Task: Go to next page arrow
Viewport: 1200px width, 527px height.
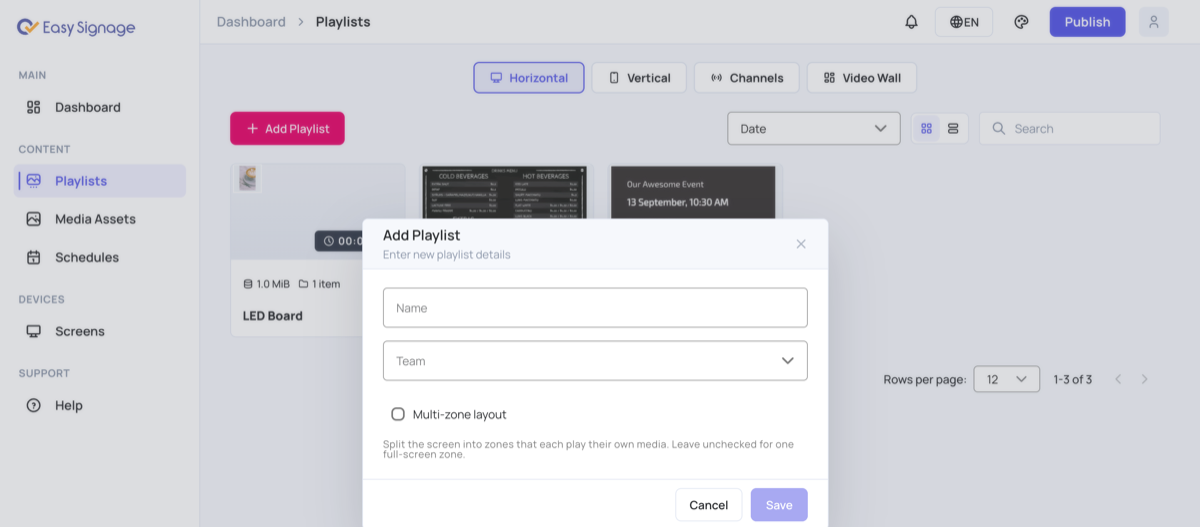Action: coord(1145,379)
